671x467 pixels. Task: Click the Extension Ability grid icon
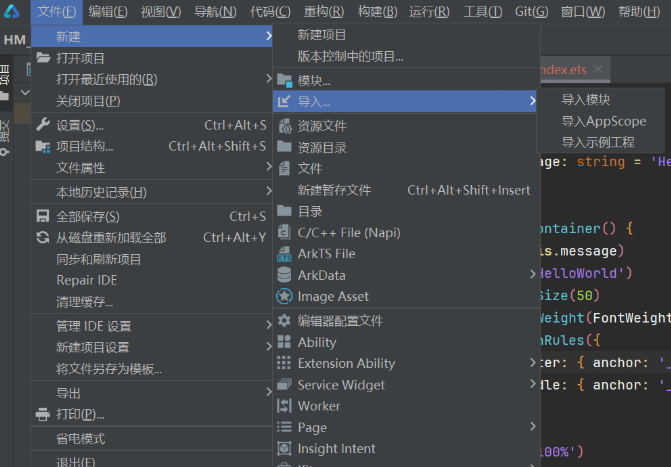pyautogui.click(x=284, y=363)
